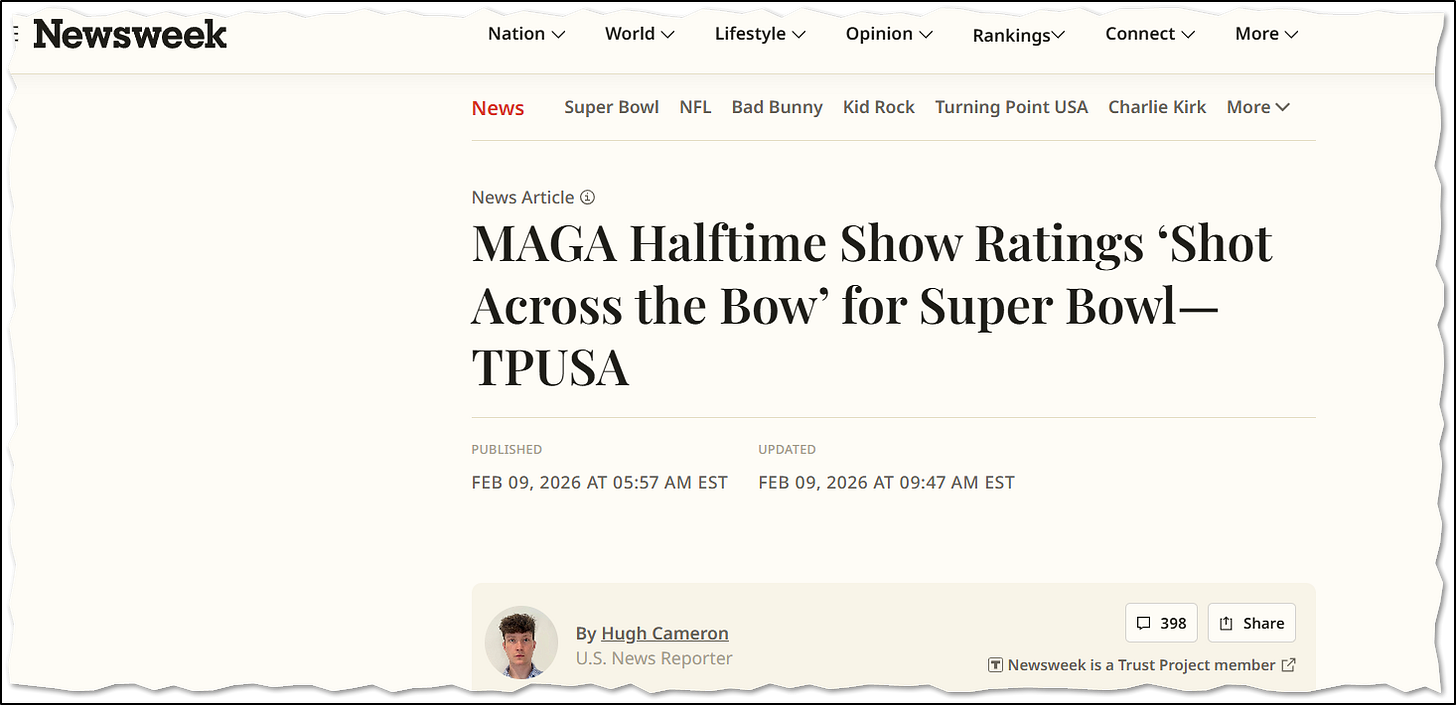1456x705 pixels.
Task: Open the Kid Rock topic
Action: click(879, 107)
